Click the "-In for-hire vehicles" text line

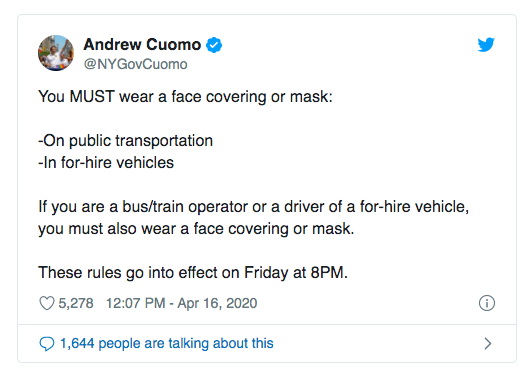click(106, 163)
